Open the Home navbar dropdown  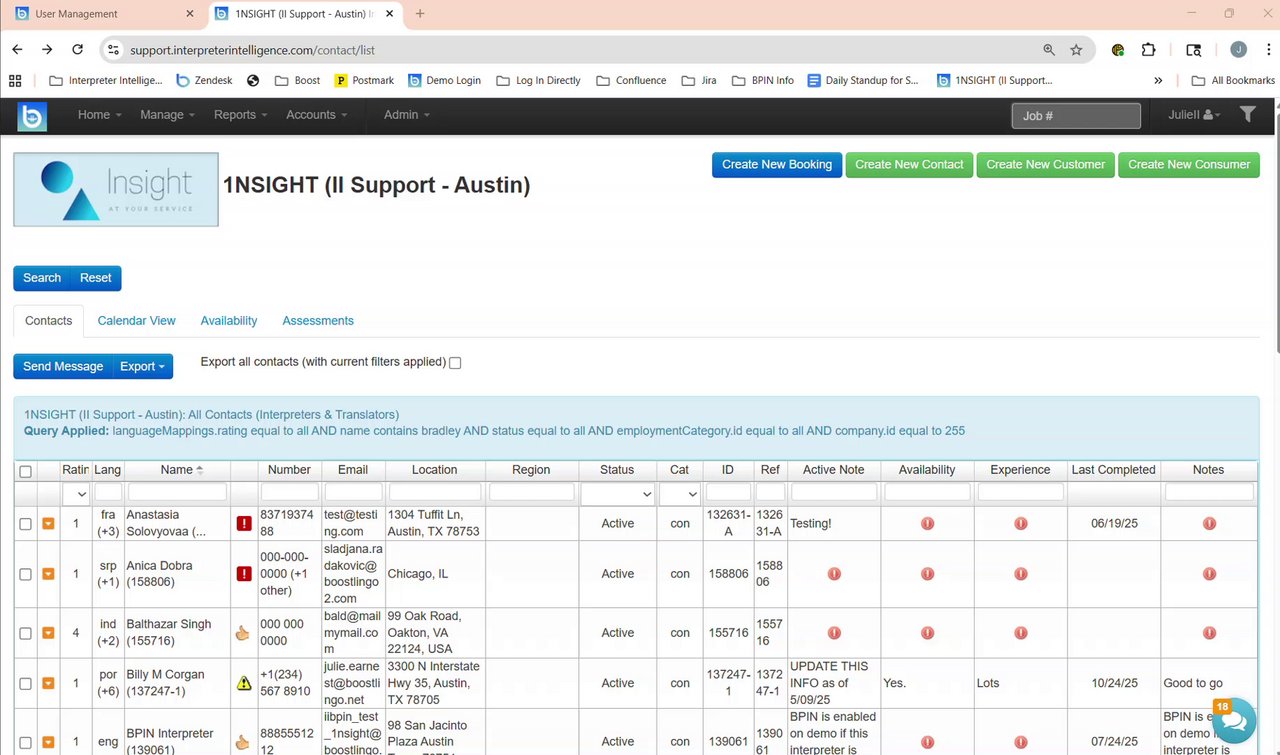point(100,115)
